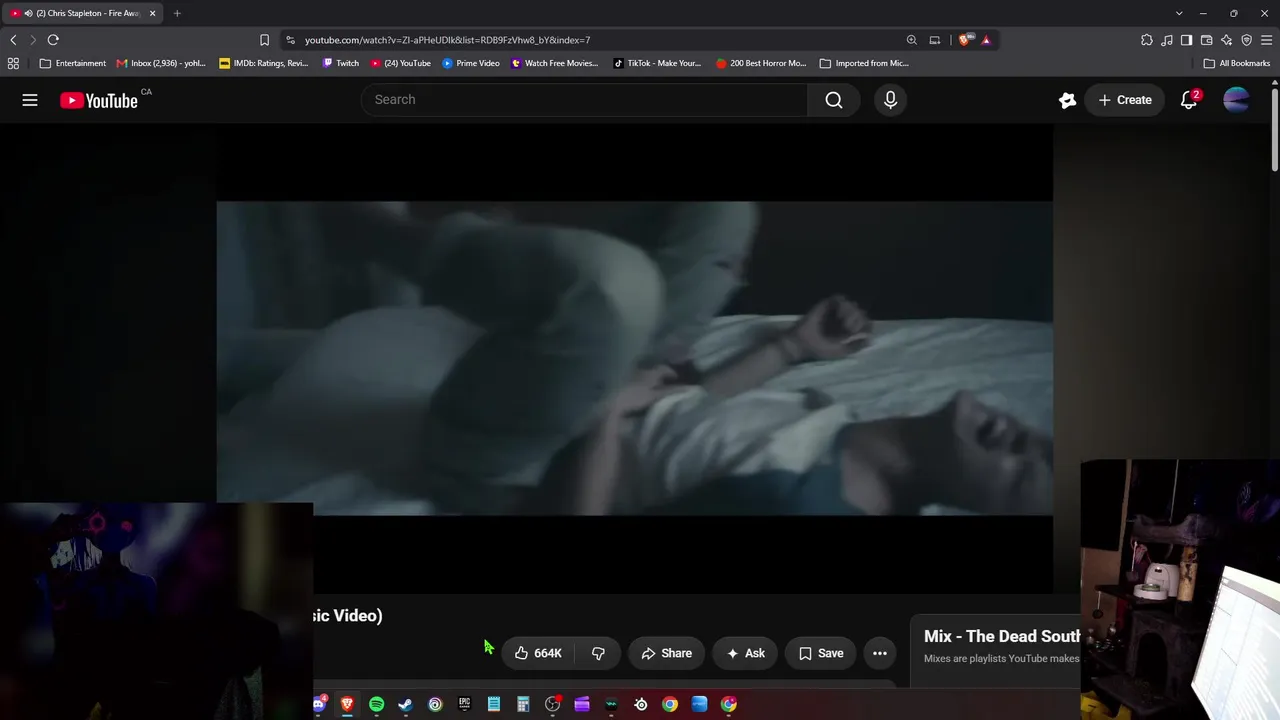Open Spotify from the taskbar
Screen dimensions: 1280x720
tap(376, 705)
